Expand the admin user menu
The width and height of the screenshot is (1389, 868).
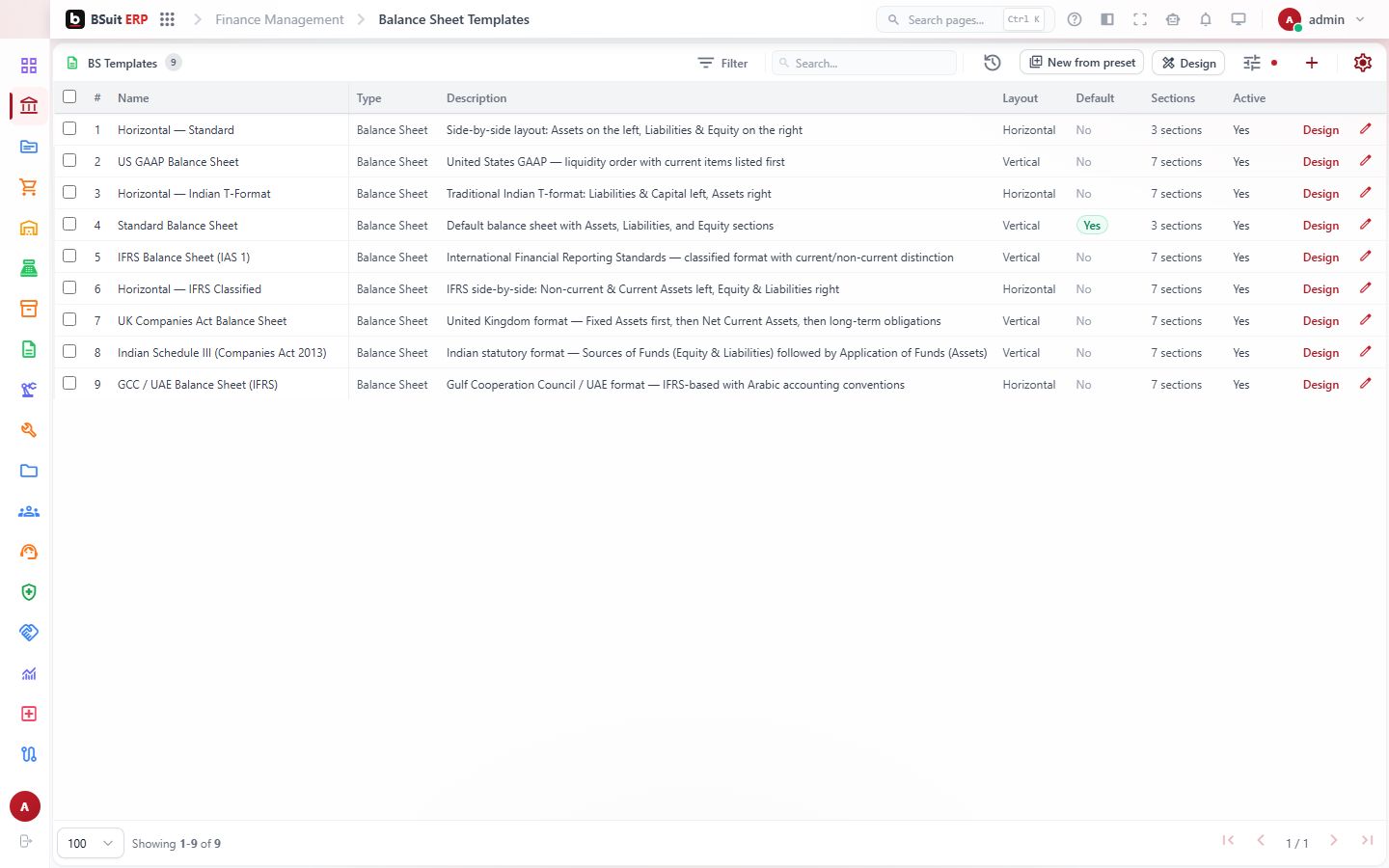coord(1321,19)
